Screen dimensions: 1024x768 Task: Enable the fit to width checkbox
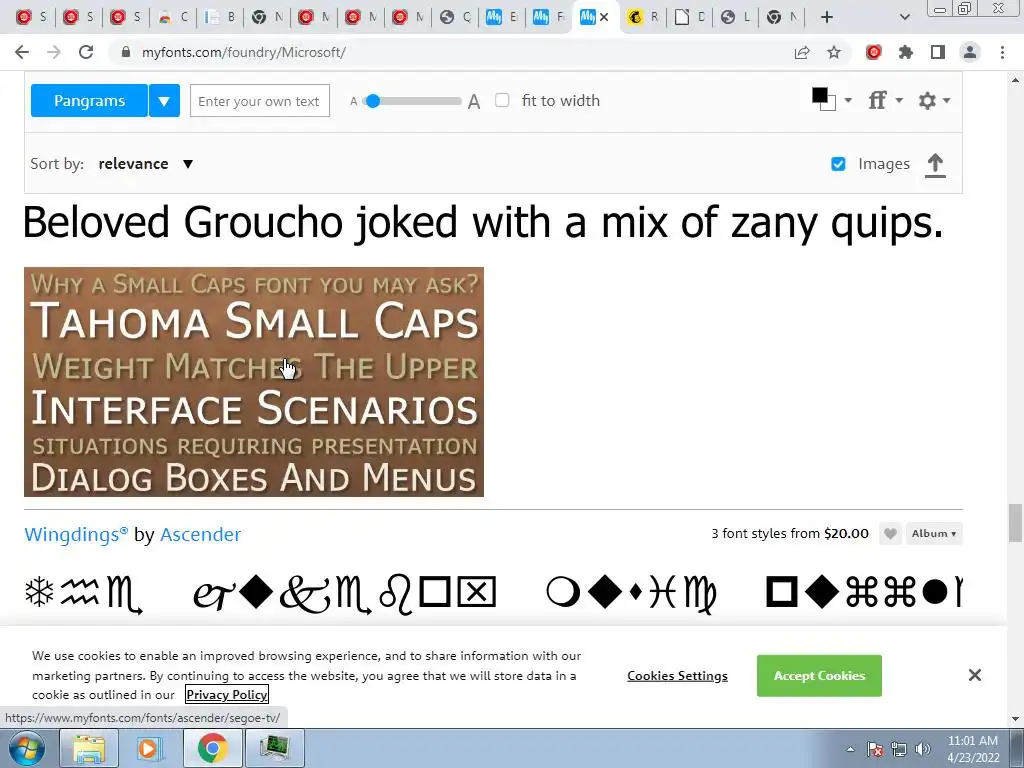pyautogui.click(x=502, y=101)
